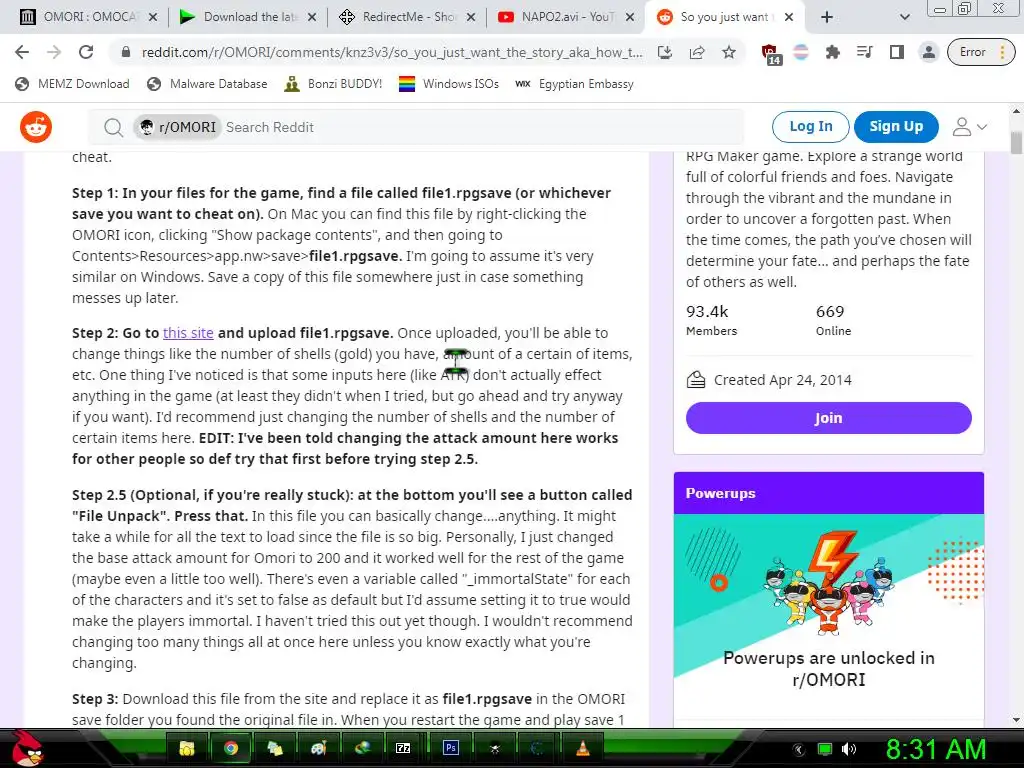Click the r/OMORI search scope chip
Screen dimensions: 1024x768
click(178, 127)
